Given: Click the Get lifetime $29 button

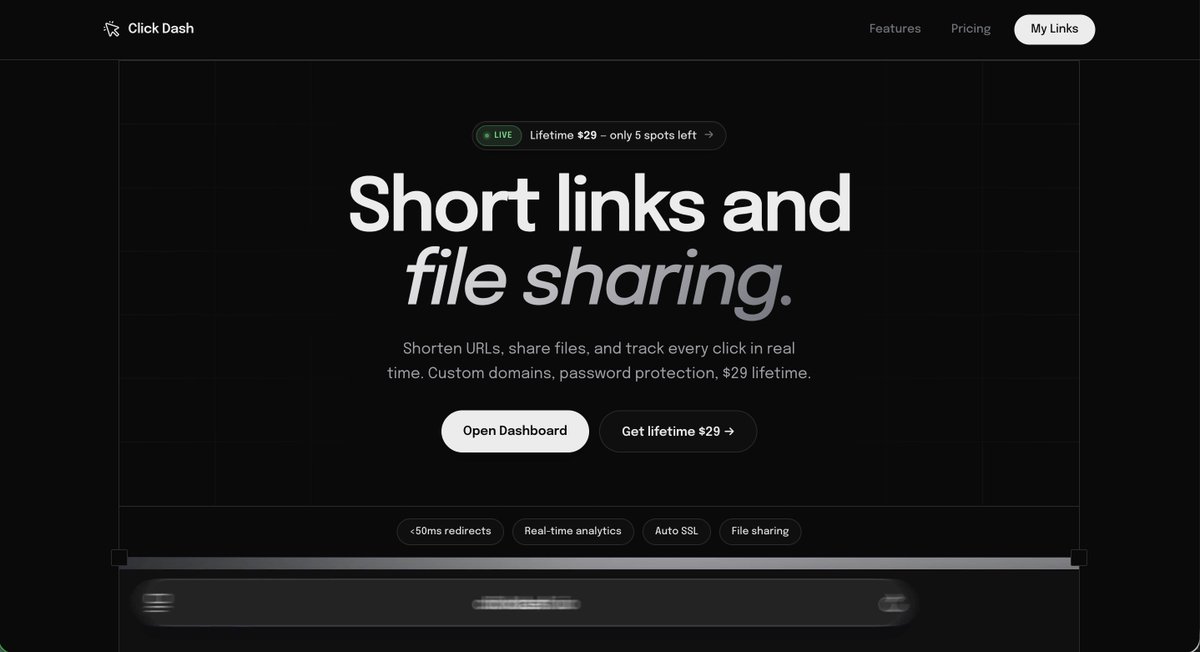Looking at the screenshot, I should click(678, 431).
